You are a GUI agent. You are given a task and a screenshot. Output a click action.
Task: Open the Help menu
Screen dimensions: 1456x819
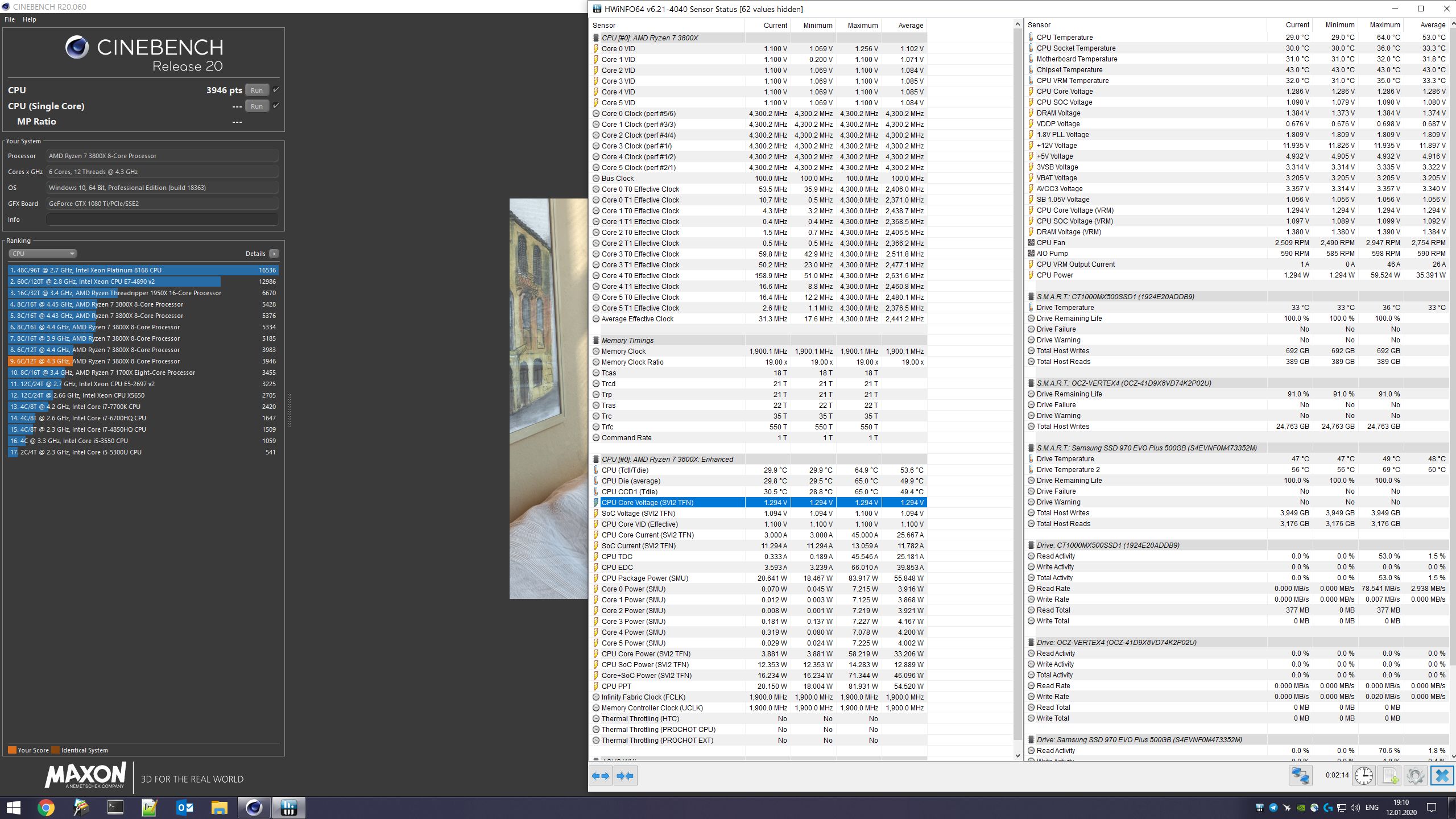coord(29,19)
